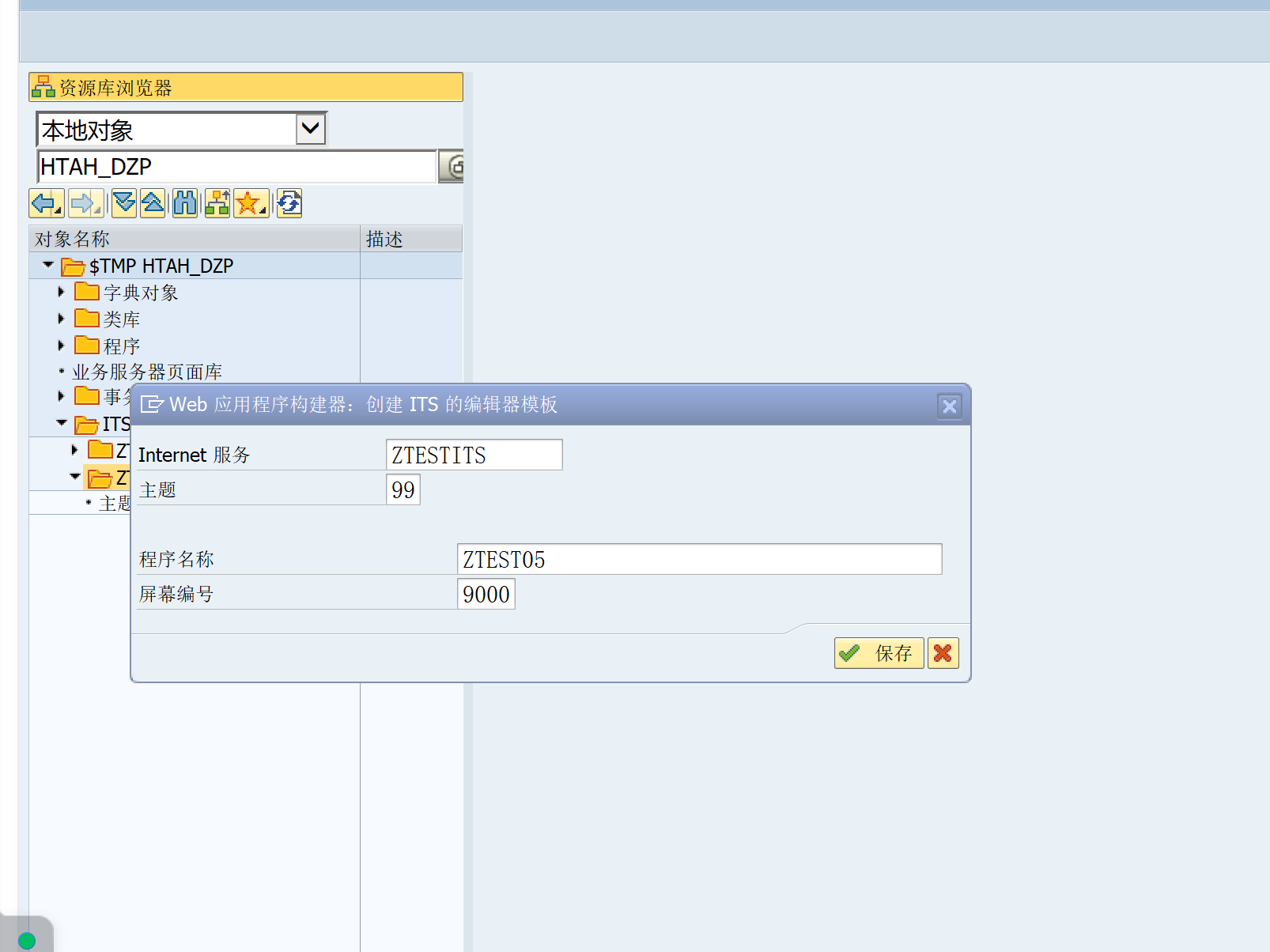Open the 本地对象 dropdown list
Viewport: 1270px width, 952px height.
310,127
